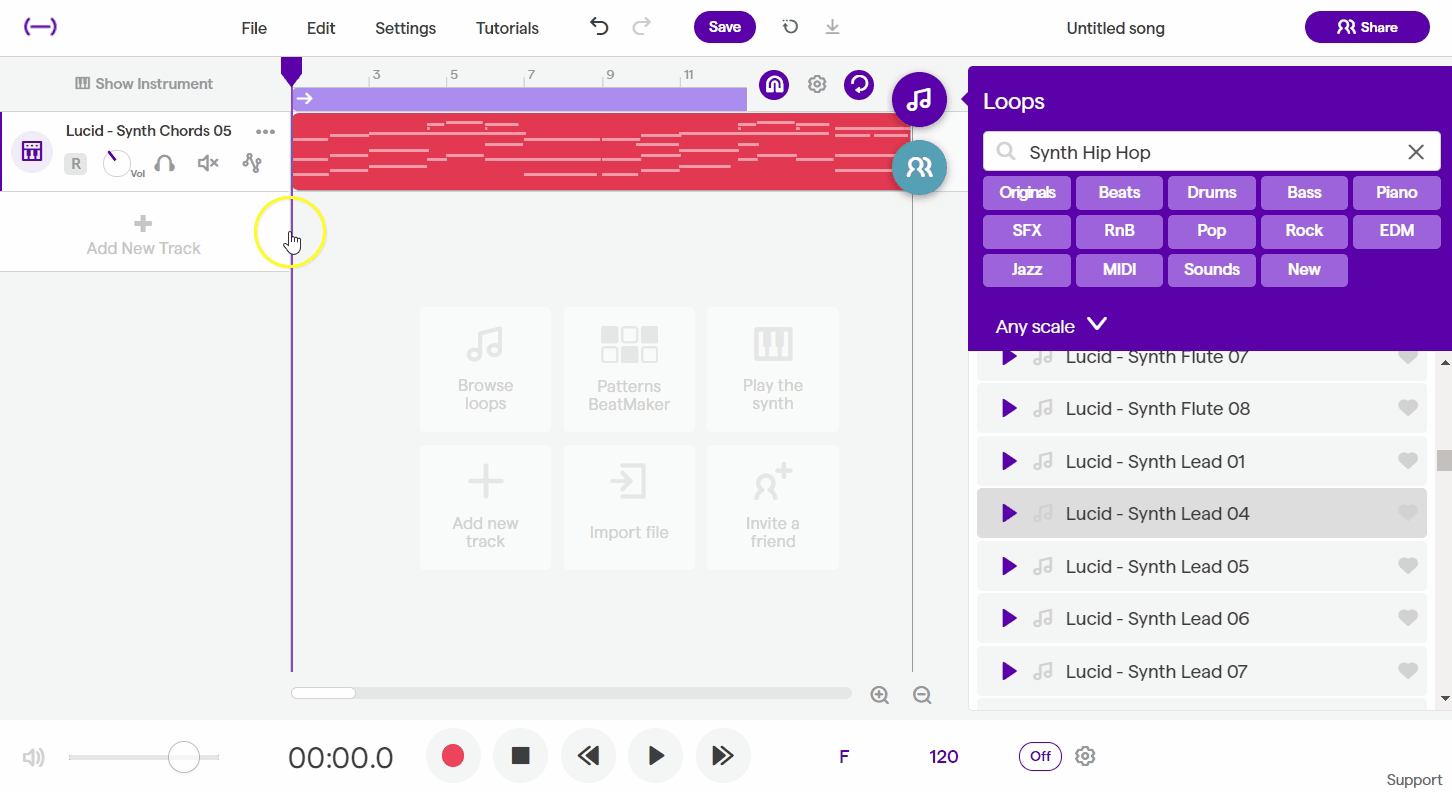Open the Tutorials menu
1452x792 pixels.
(x=507, y=28)
